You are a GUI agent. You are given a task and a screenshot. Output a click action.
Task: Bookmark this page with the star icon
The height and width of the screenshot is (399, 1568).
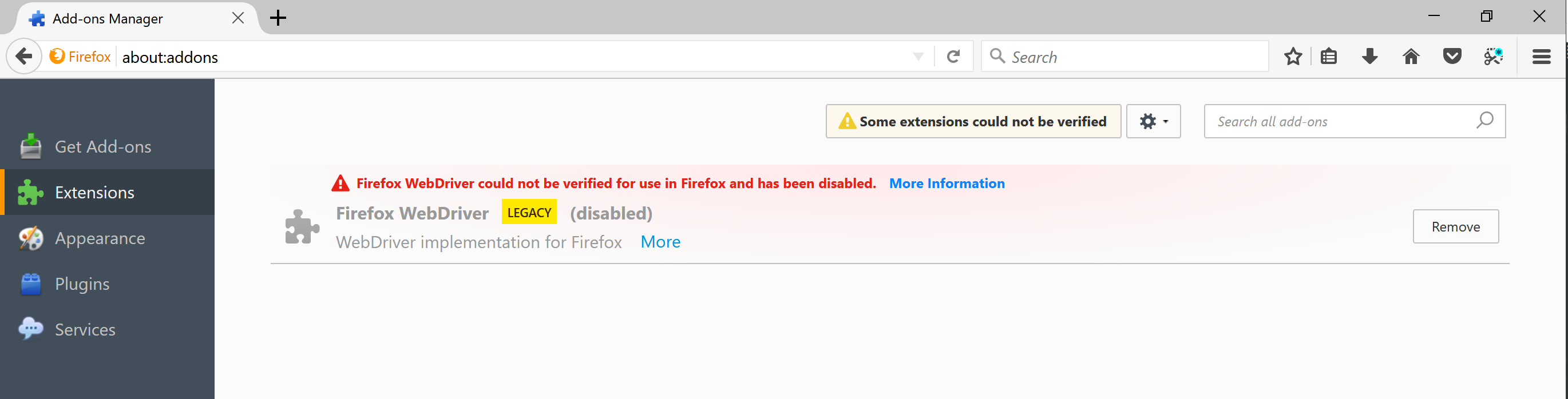pos(1292,56)
